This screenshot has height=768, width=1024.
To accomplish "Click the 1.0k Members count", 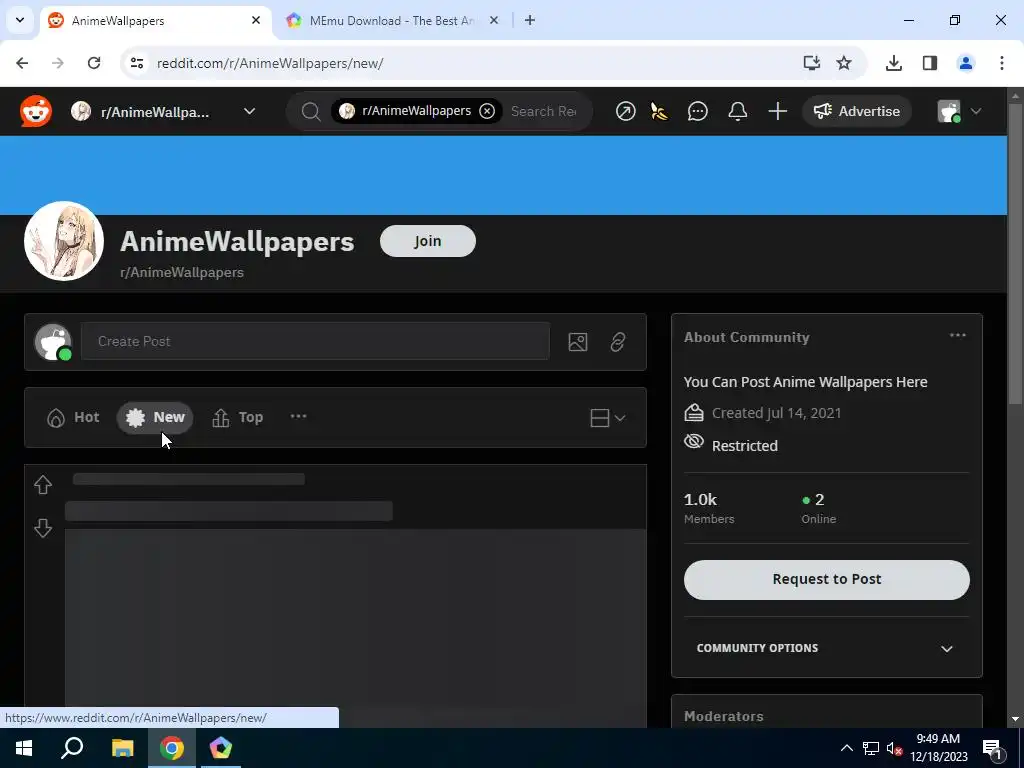I will pos(709,508).
